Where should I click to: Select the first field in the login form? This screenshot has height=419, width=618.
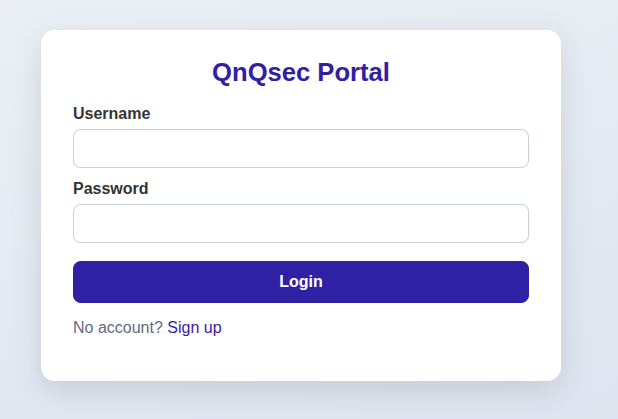(300, 148)
